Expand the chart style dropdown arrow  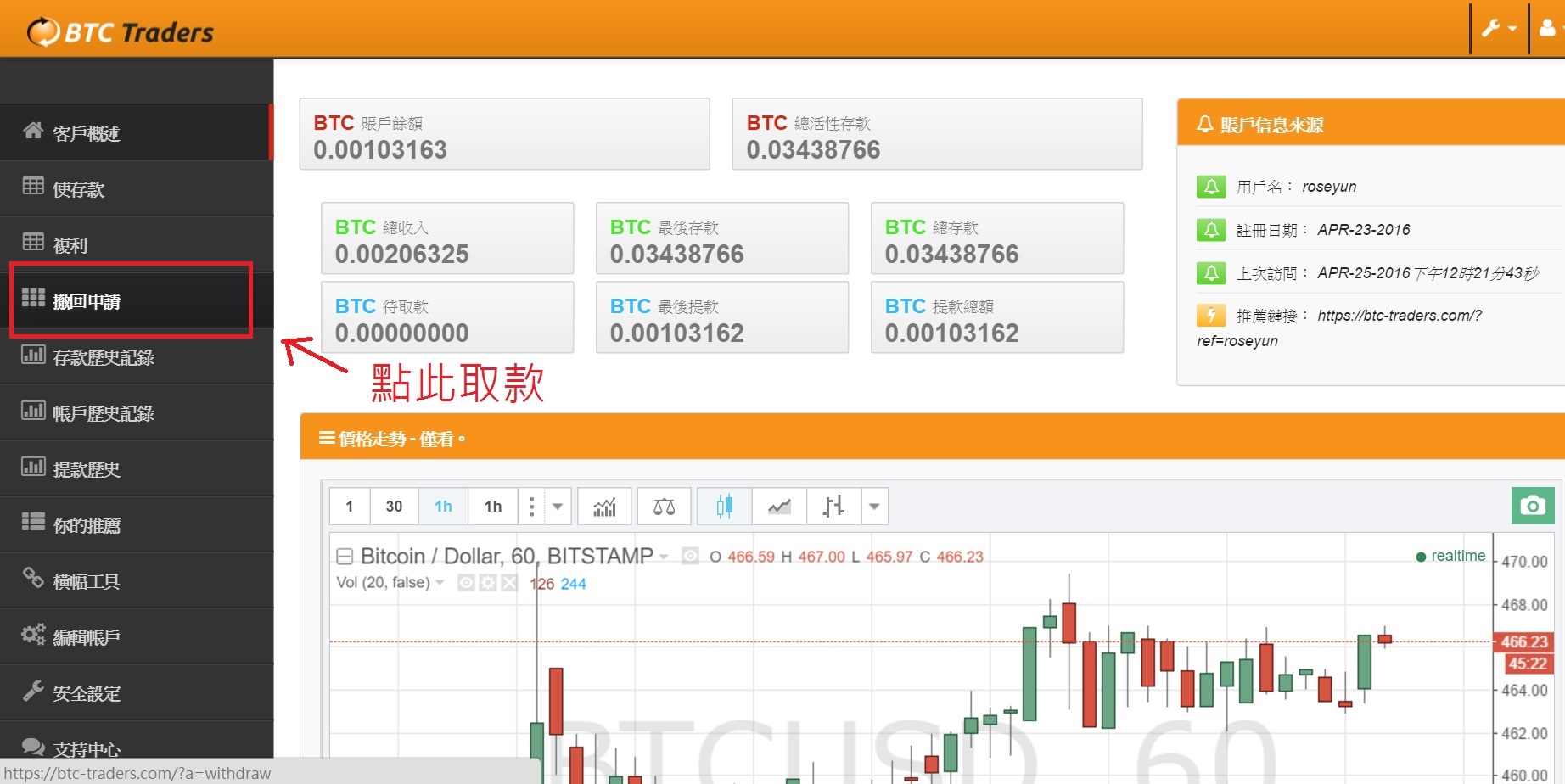point(874,507)
